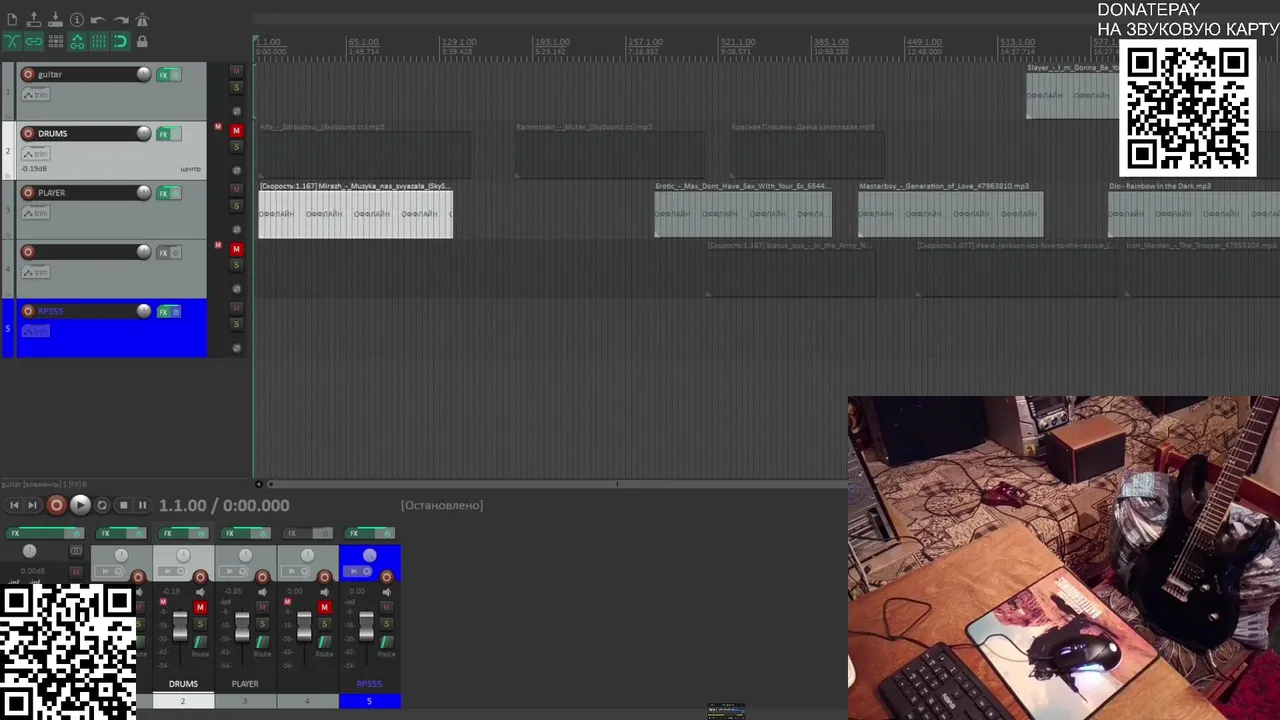This screenshot has height=720, width=1280.
Task: Open DRUMS track trim envelope menu
Action: 36,153
